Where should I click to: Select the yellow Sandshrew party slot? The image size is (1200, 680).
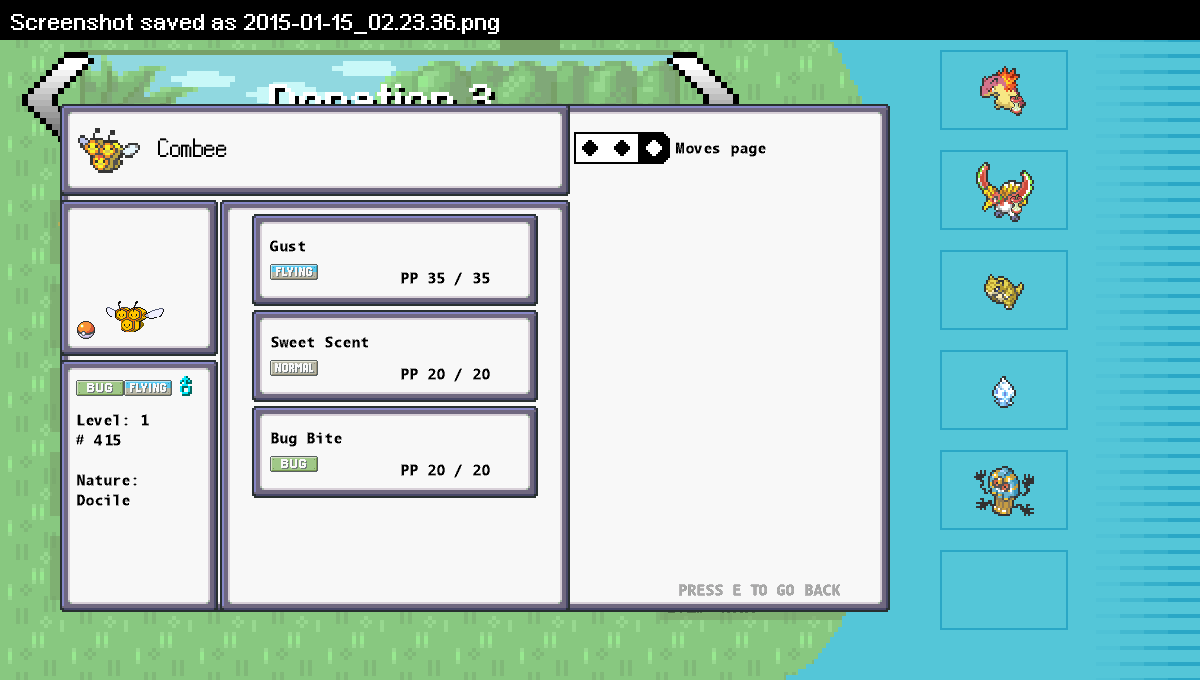pyautogui.click(x=1003, y=290)
